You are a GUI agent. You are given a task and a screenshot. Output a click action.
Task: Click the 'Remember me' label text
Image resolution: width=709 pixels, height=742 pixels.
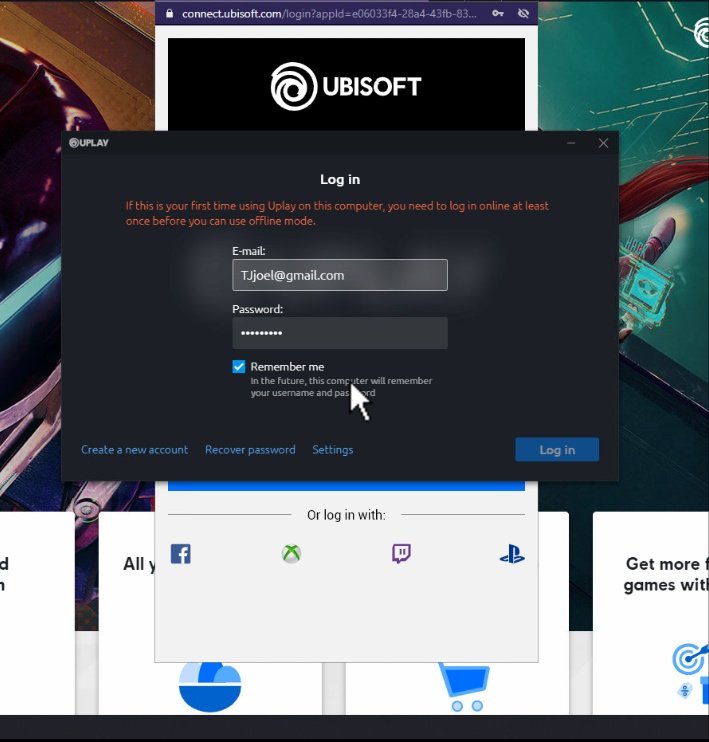pyautogui.click(x=287, y=367)
